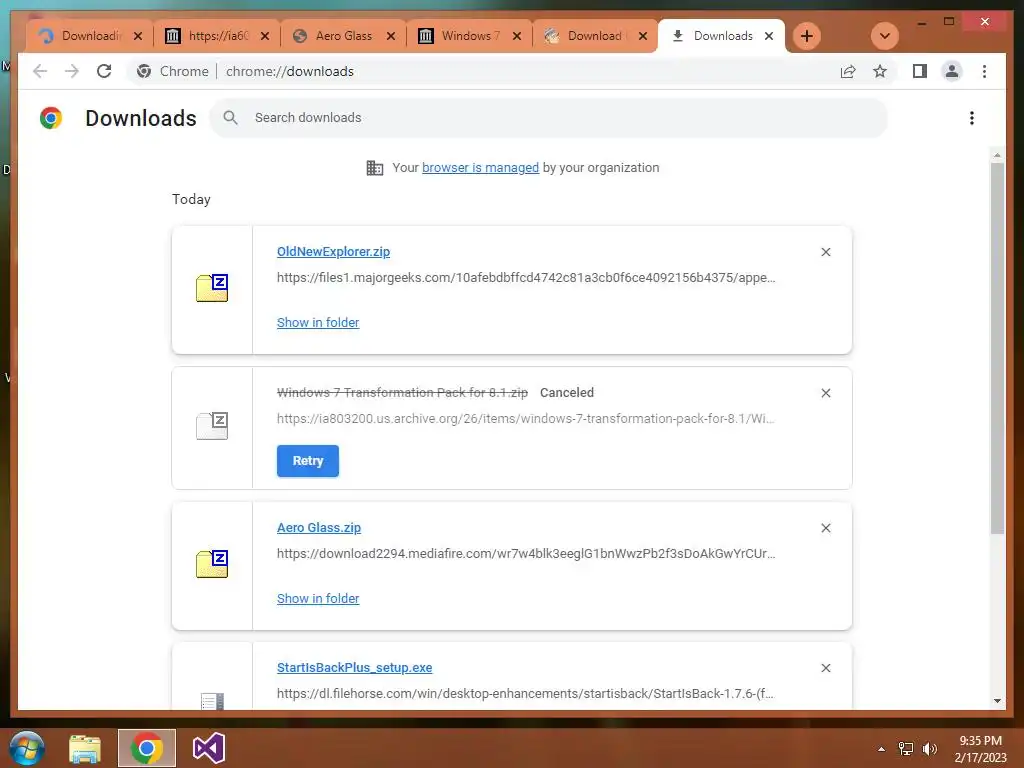Click the Aero Glass.zip file icon
Image resolution: width=1024 pixels, height=768 pixels.
click(212, 564)
